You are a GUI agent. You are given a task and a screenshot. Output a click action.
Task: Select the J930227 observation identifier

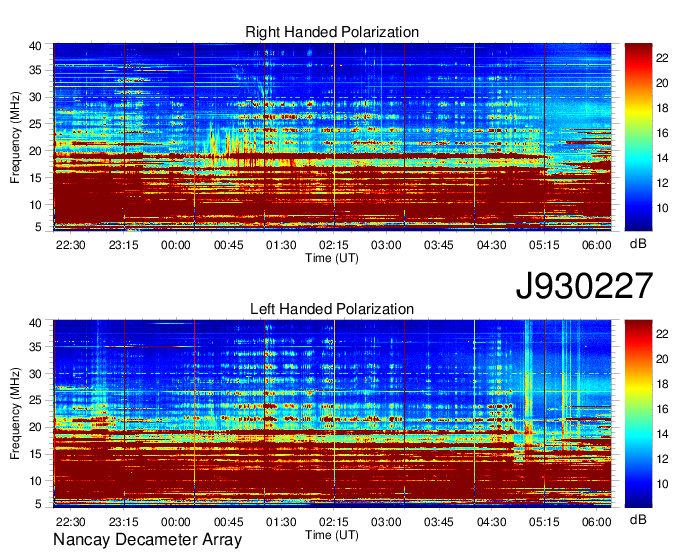pyautogui.click(x=584, y=286)
